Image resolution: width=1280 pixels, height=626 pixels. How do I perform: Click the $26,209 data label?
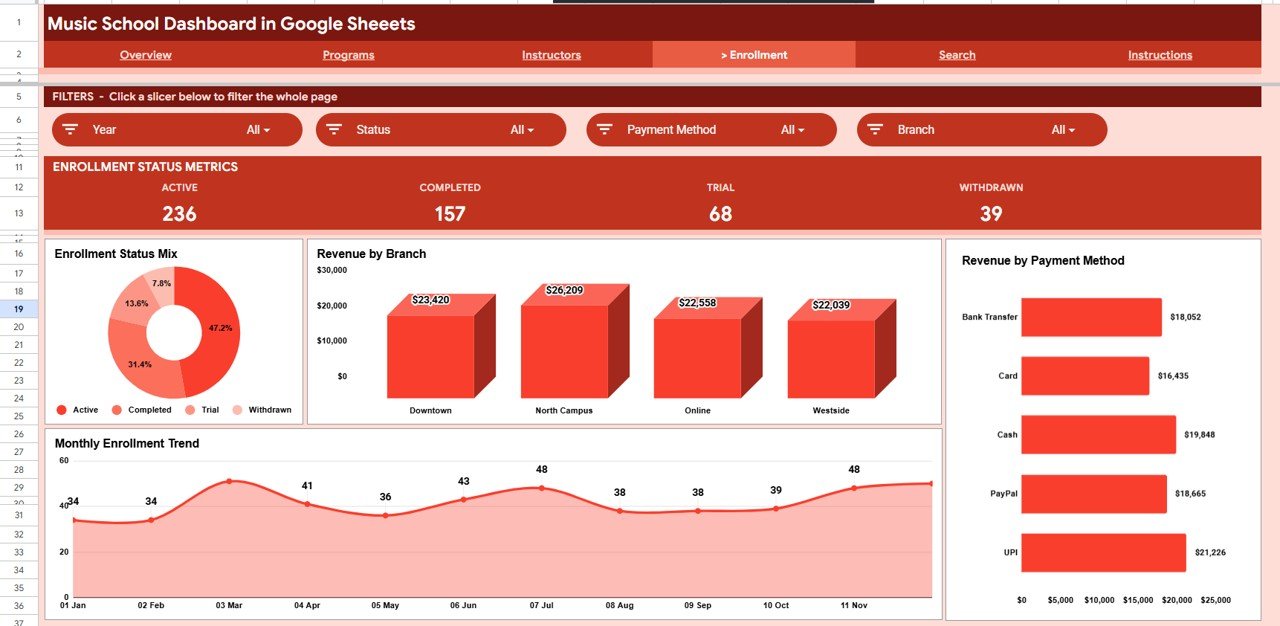click(x=564, y=290)
